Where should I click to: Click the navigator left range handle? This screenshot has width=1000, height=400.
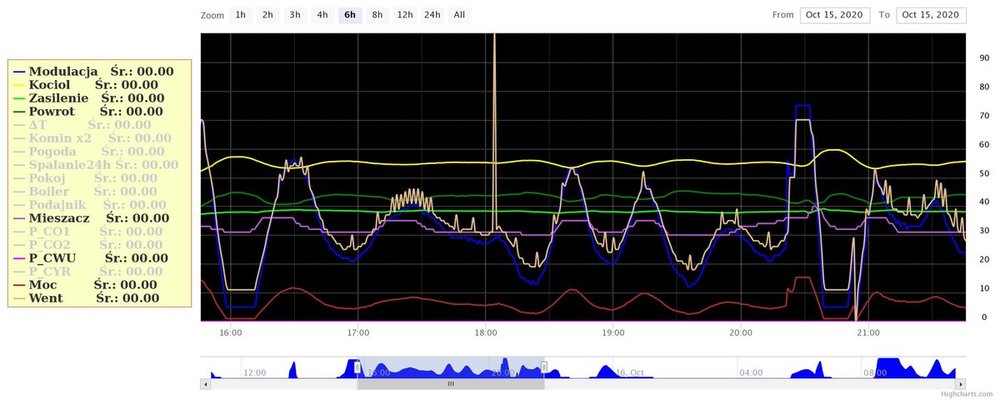pos(357,367)
